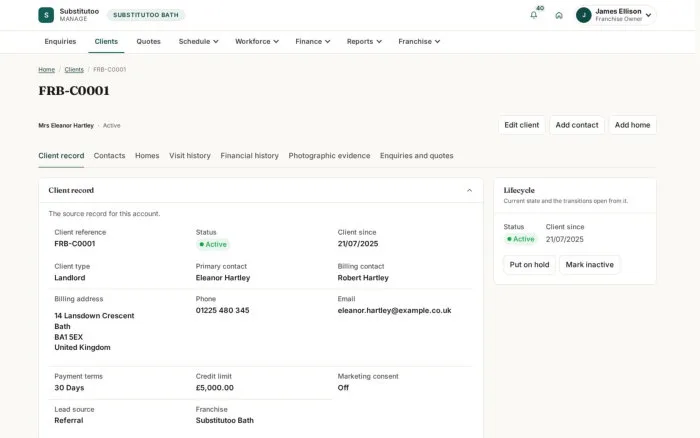Screen dimensions: 700x438
Task: Switch to the Financial history tab
Action: pyautogui.click(x=250, y=156)
